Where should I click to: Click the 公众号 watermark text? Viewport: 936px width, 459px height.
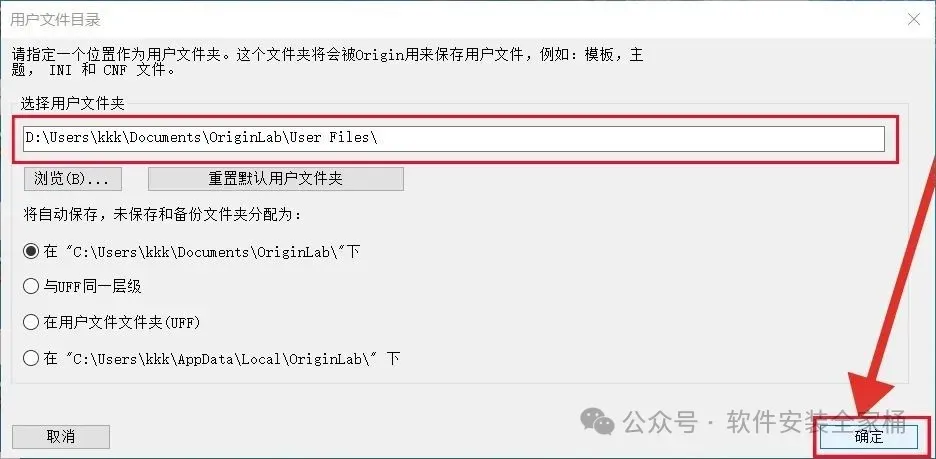click(x=660, y=422)
